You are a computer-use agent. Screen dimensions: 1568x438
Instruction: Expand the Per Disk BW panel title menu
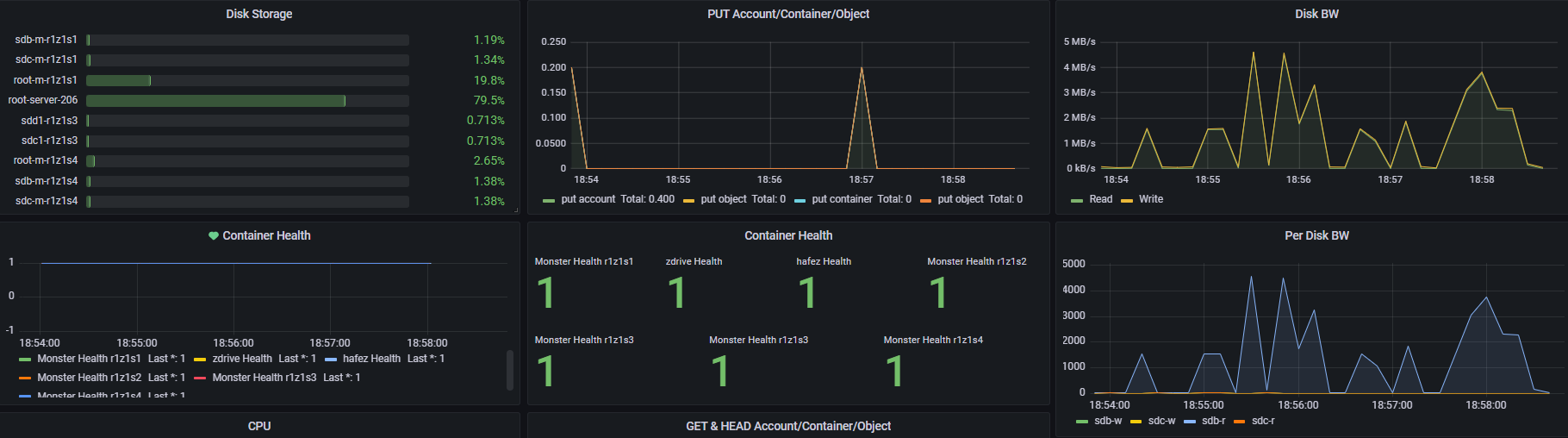(1316, 235)
